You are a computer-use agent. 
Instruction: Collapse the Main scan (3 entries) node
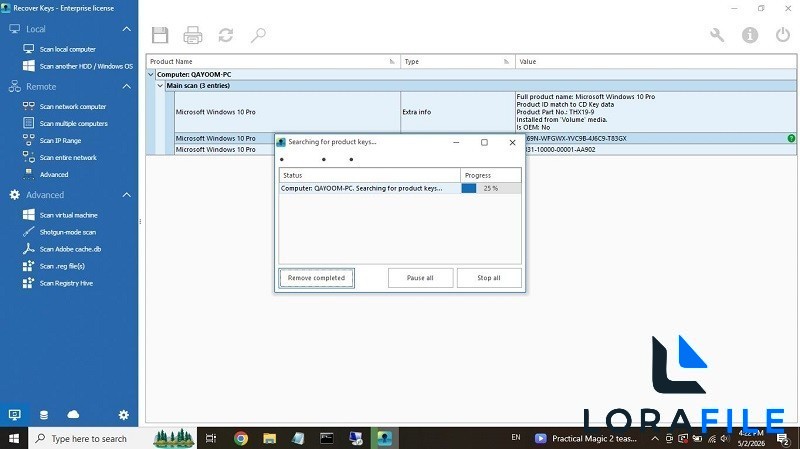pyautogui.click(x=160, y=86)
